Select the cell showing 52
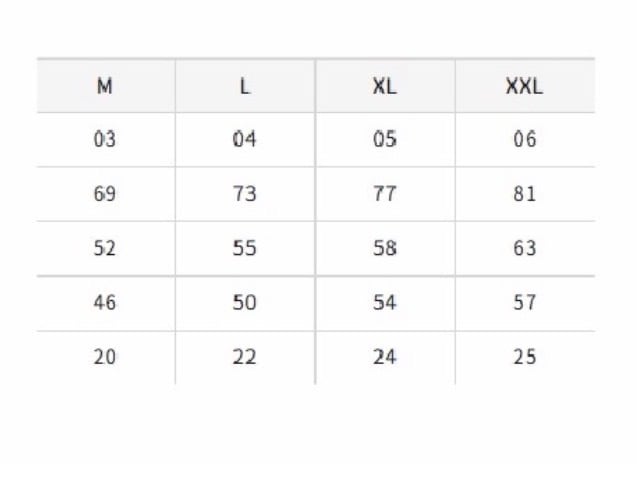Image resolution: width=637 pixels, height=484 pixels. coord(106,249)
